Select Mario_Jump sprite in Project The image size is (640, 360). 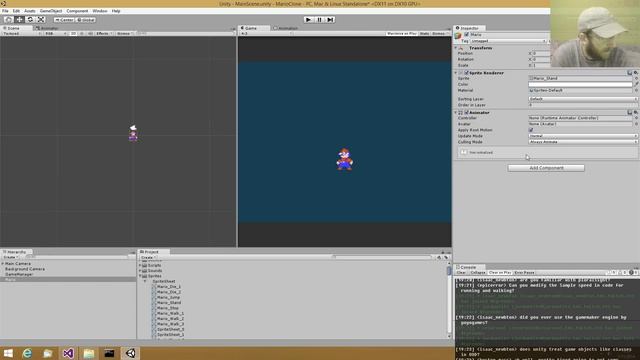[168, 298]
